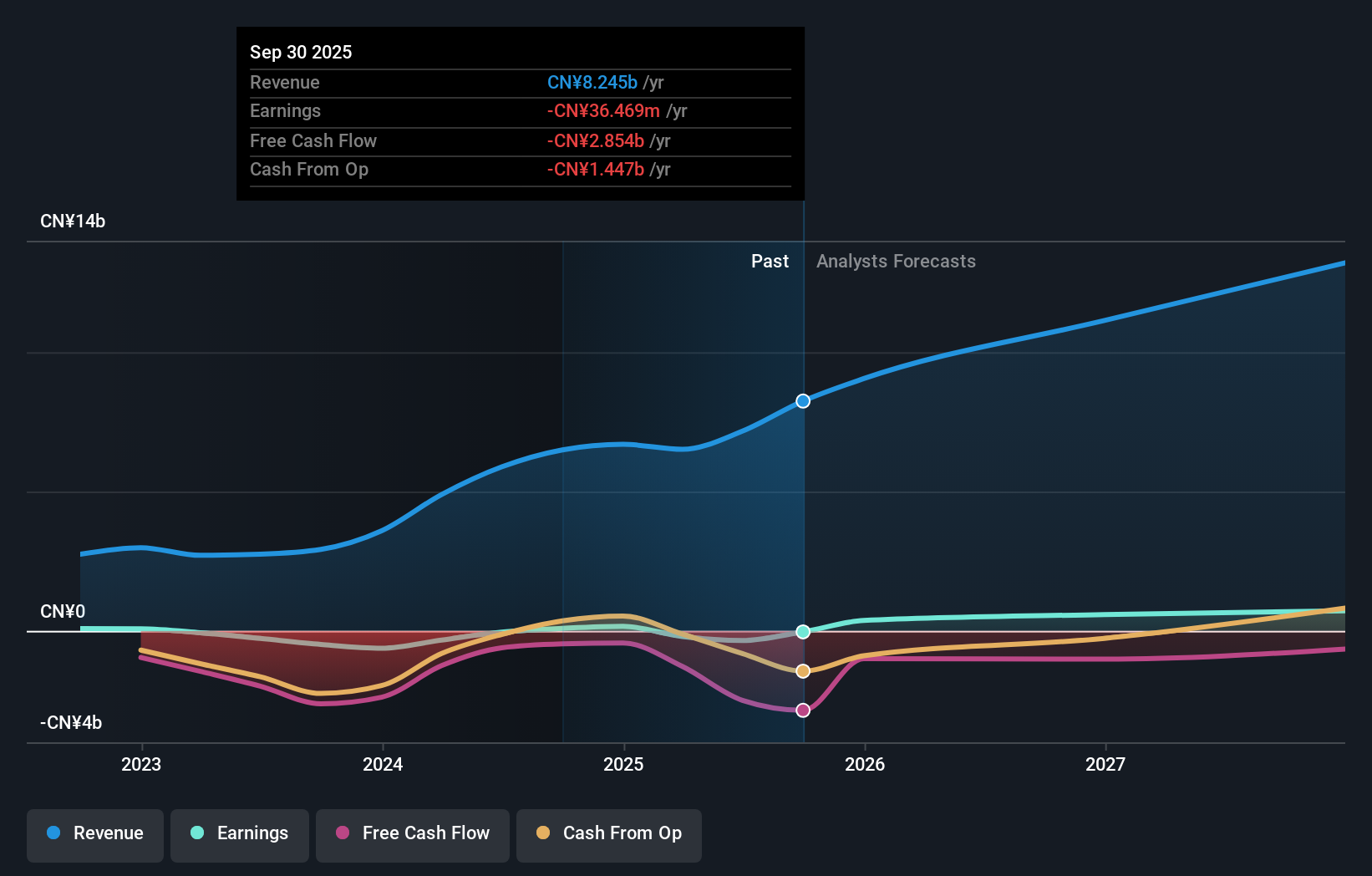
Task: Select the blue Revenue data point marker
Action: tap(802, 400)
